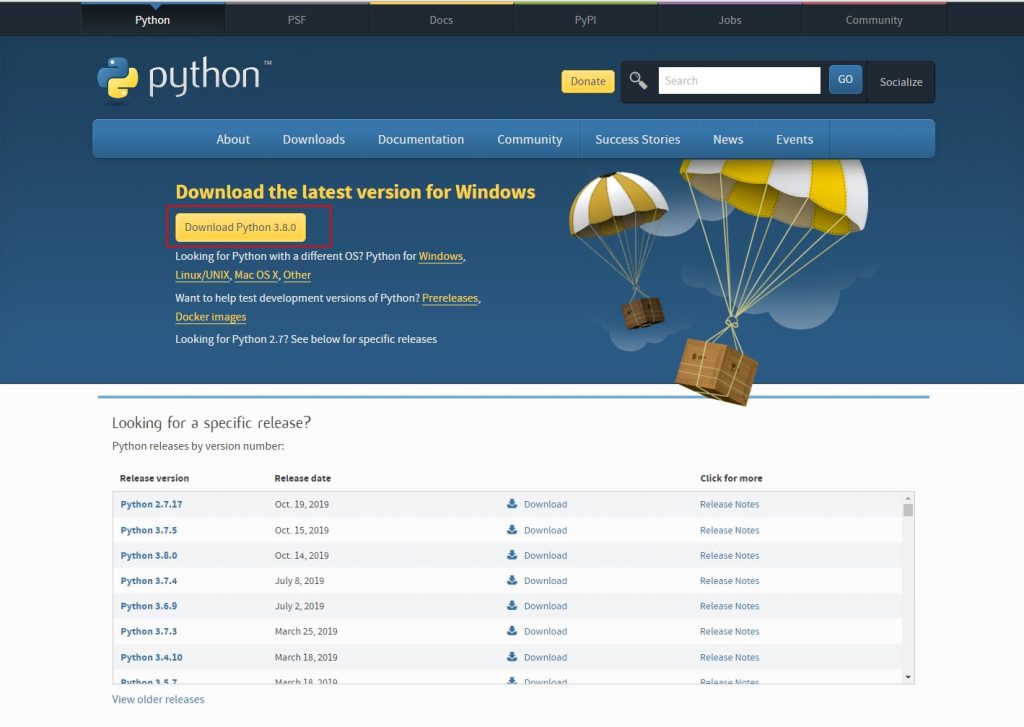Open the Success Stories menu
This screenshot has width=1024, height=727.
tap(637, 139)
